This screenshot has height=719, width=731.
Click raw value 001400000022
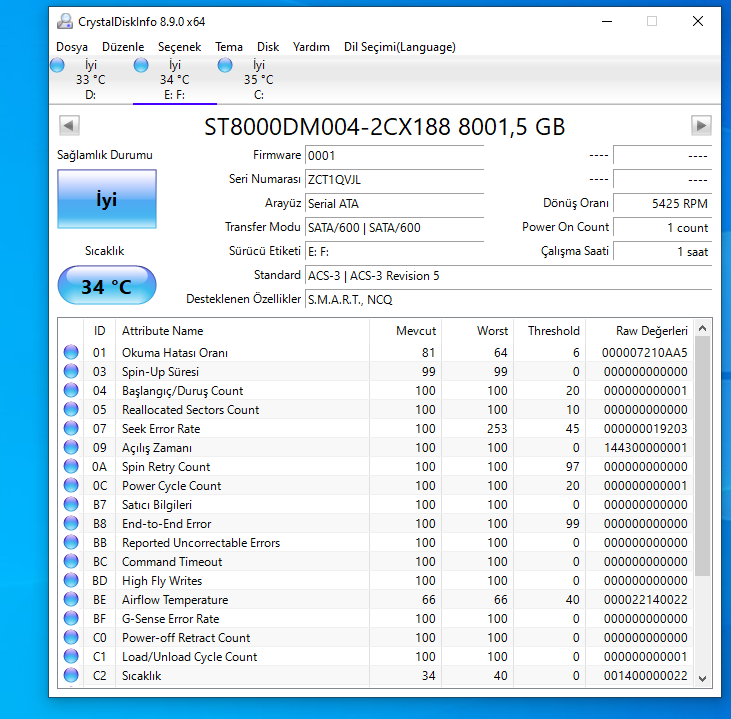(645, 676)
